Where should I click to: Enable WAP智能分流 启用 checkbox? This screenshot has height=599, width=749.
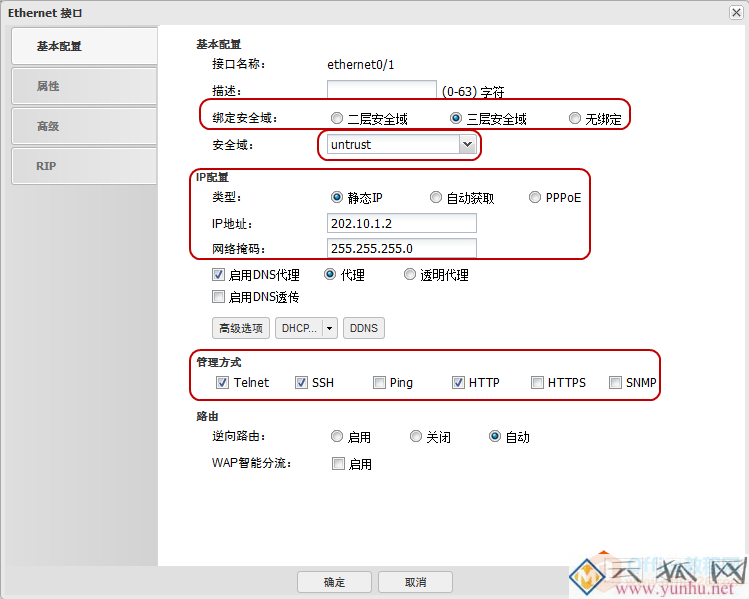click(338, 463)
